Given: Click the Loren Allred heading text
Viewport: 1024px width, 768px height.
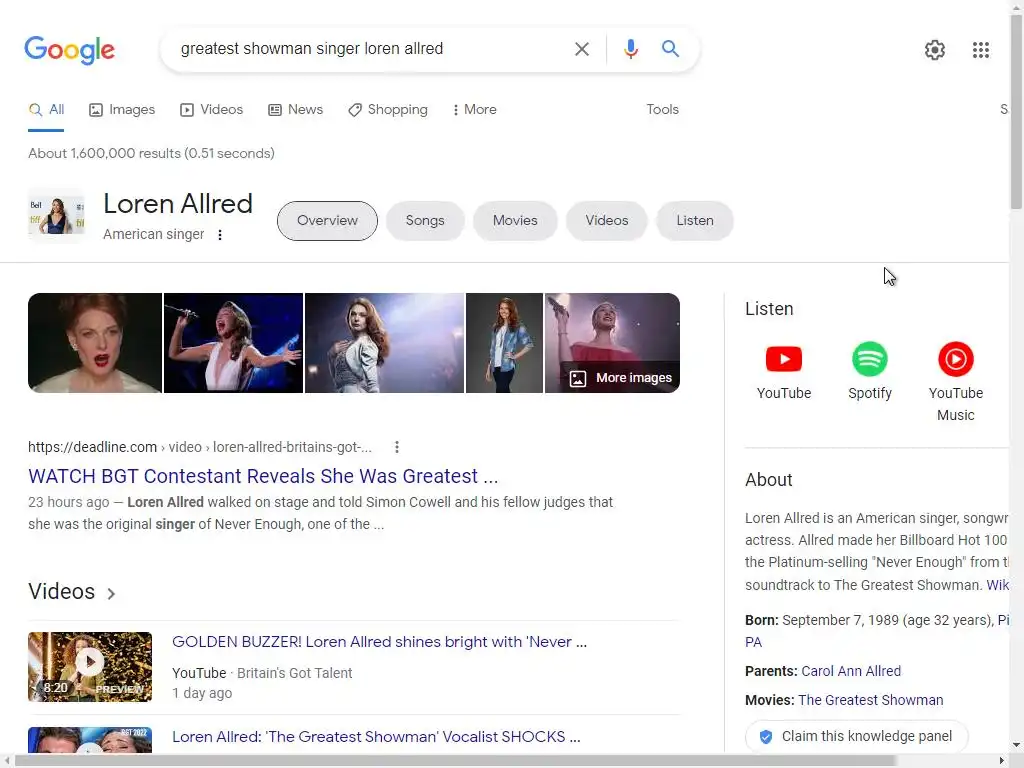Looking at the screenshot, I should pyautogui.click(x=178, y=204).
